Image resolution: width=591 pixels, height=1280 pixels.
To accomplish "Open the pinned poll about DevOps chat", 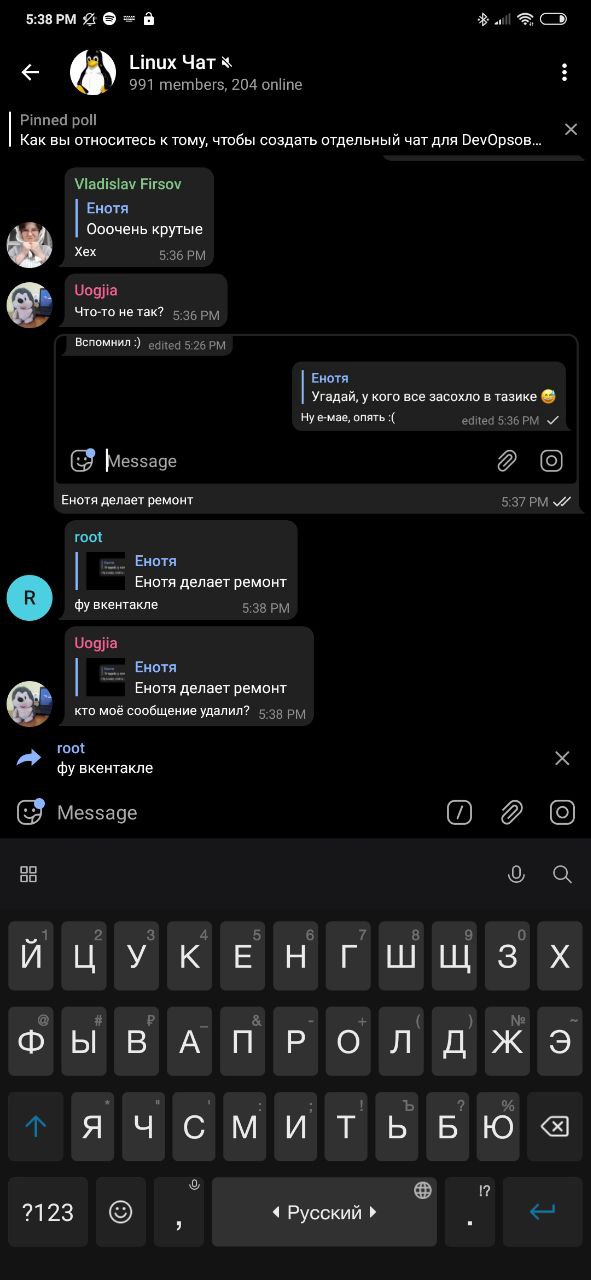I will (x=281, y=130).
